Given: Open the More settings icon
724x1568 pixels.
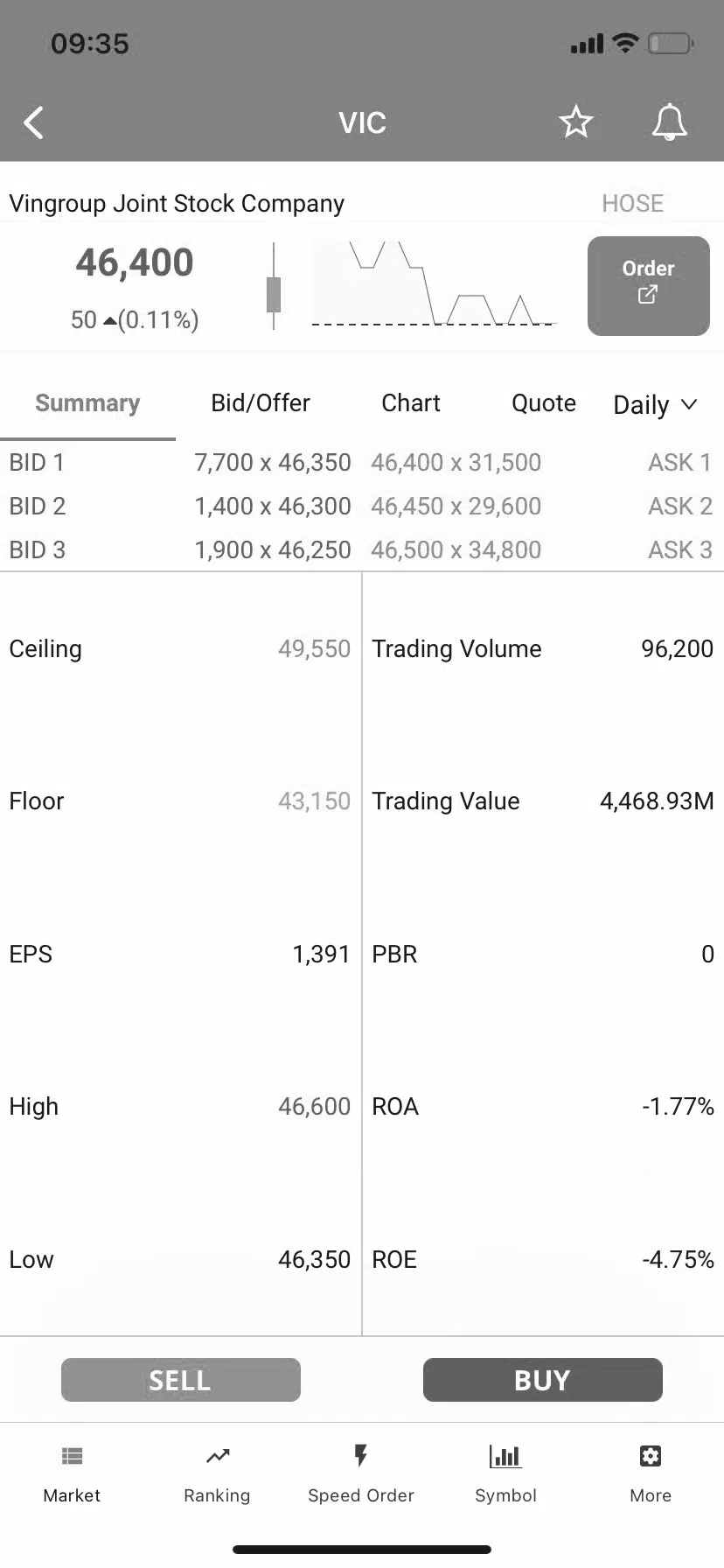Looking at the screenshot, I should click(650, 1457).
